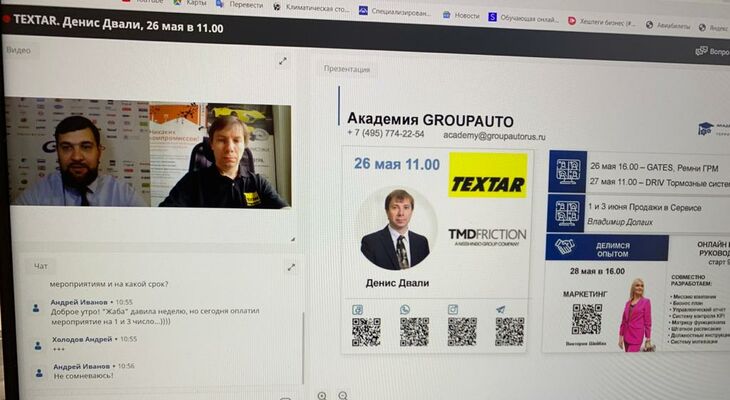The image size is (730, 400).
Task: Click the avatar for Андрей Иванов's 10:55 message
Action: tap(36, 308)
